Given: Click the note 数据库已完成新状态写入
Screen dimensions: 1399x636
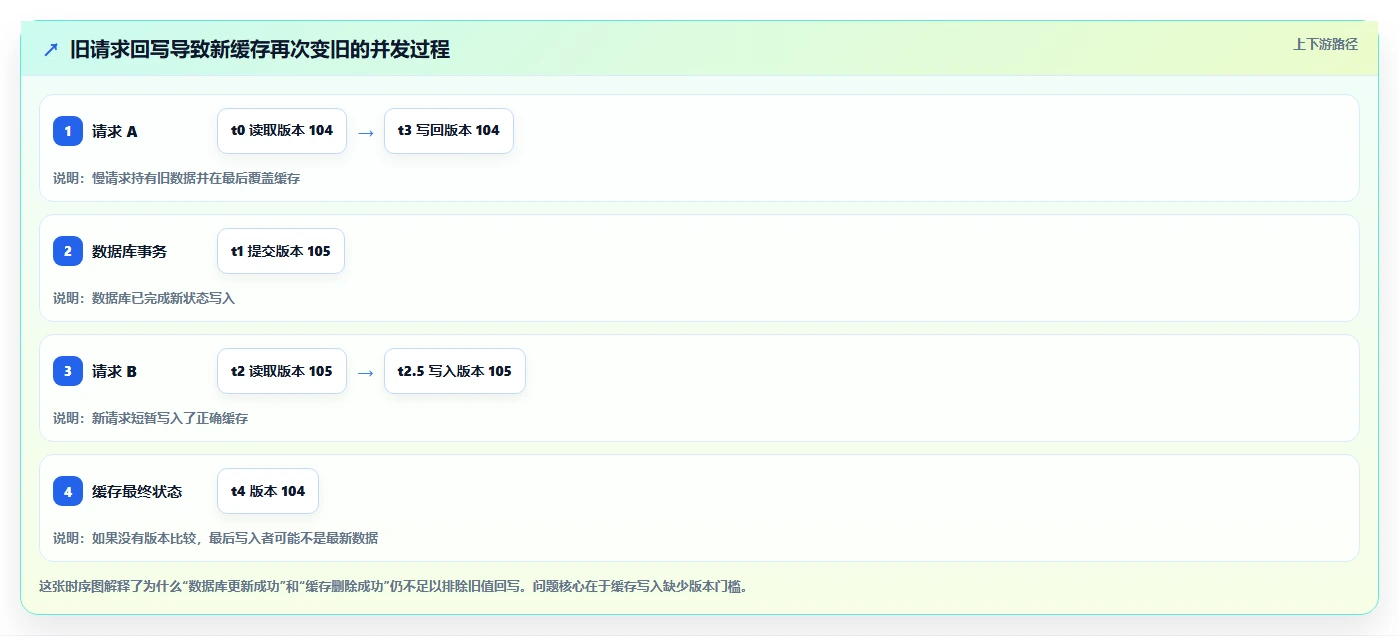Looking at the screenshot, I should (x=144, y=298).
